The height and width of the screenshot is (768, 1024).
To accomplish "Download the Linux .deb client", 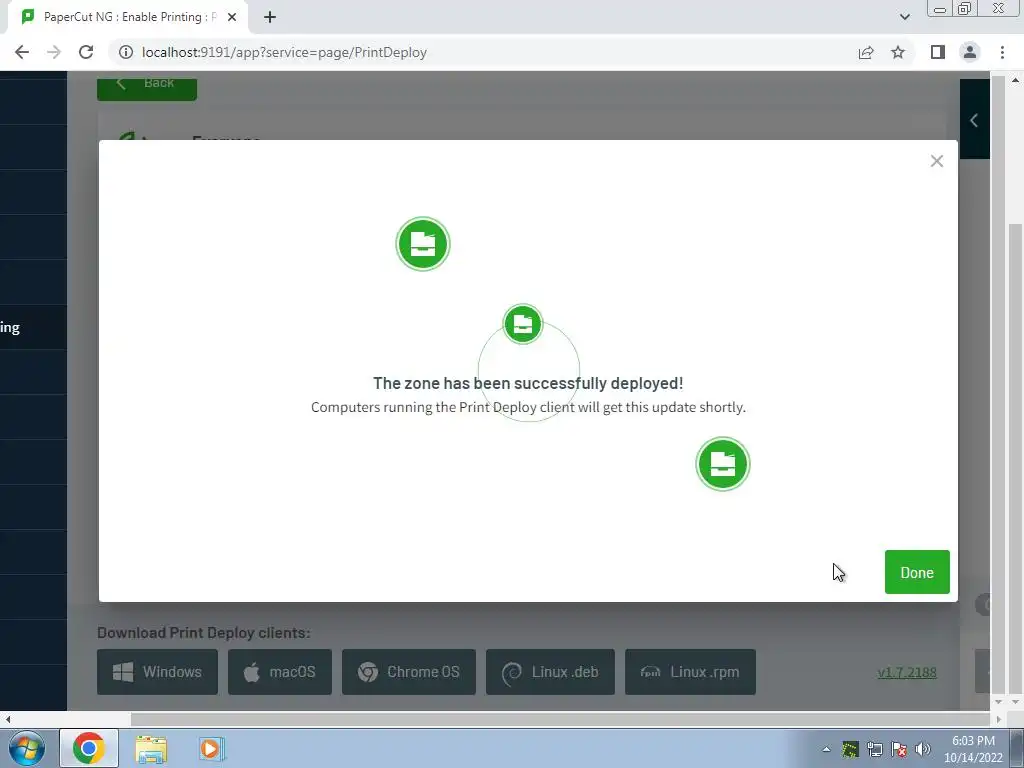I will tap(550, 671).
